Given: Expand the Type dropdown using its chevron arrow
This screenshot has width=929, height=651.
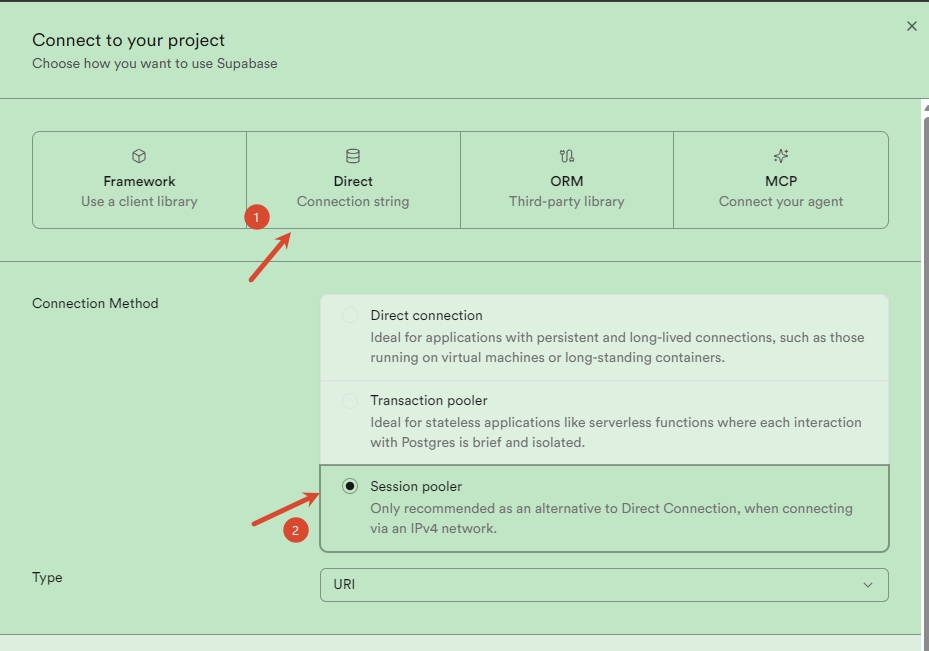Looking at the screenshot, I should (867, 585).
